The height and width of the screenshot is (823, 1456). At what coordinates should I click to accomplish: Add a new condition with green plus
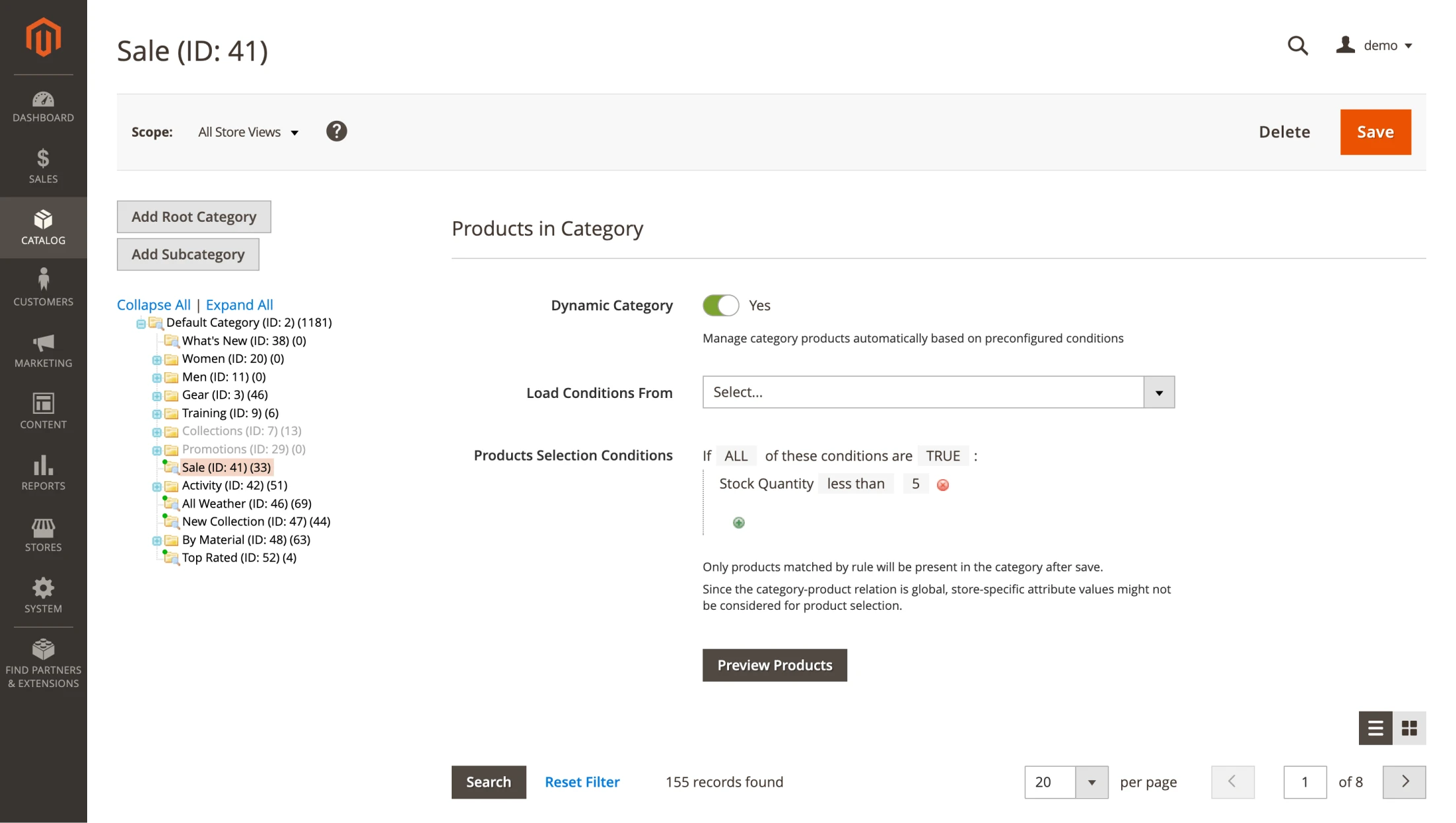click(x=738, y=523)
